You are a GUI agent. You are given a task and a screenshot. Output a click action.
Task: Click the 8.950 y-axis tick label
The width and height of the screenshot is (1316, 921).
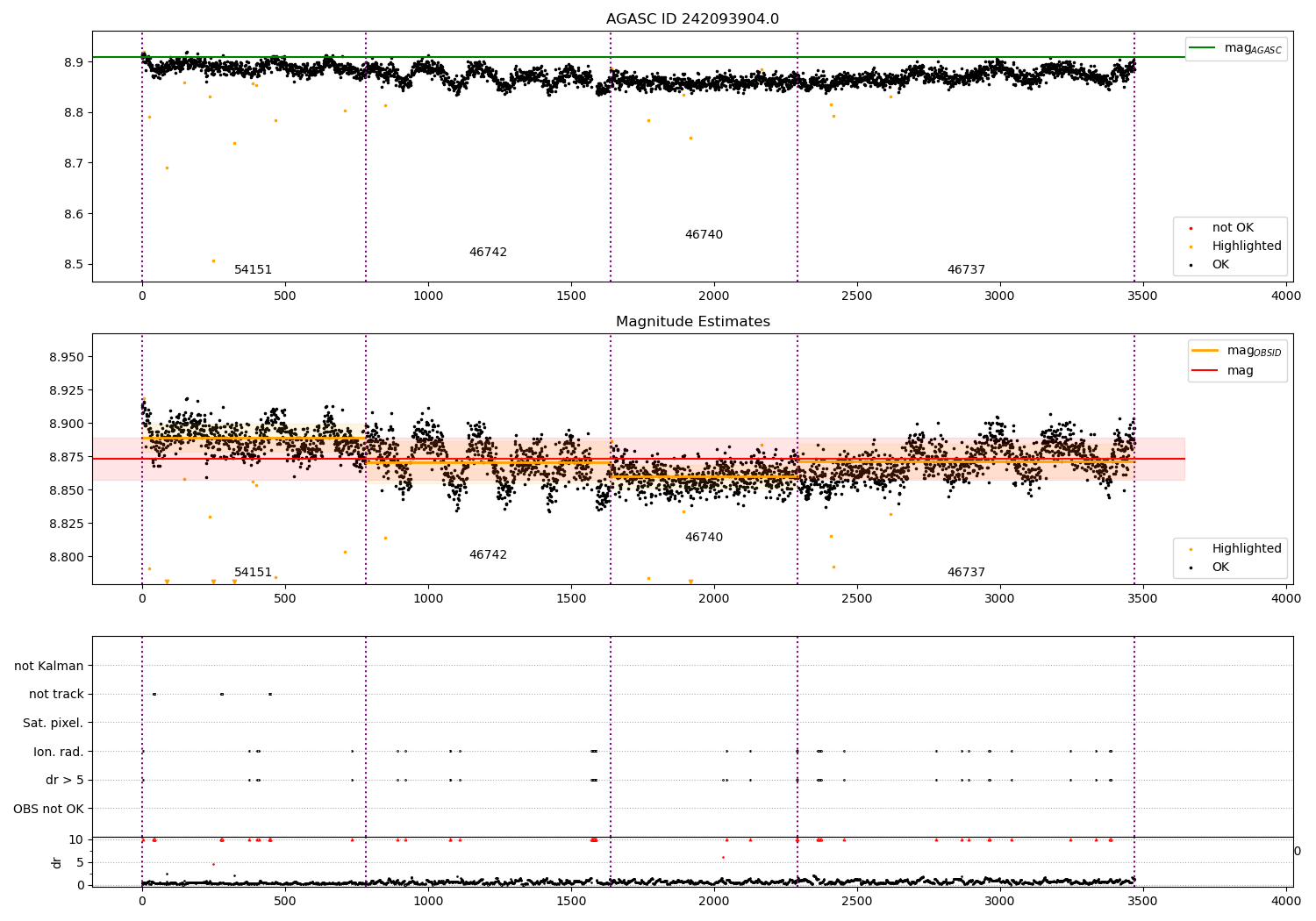67,358
